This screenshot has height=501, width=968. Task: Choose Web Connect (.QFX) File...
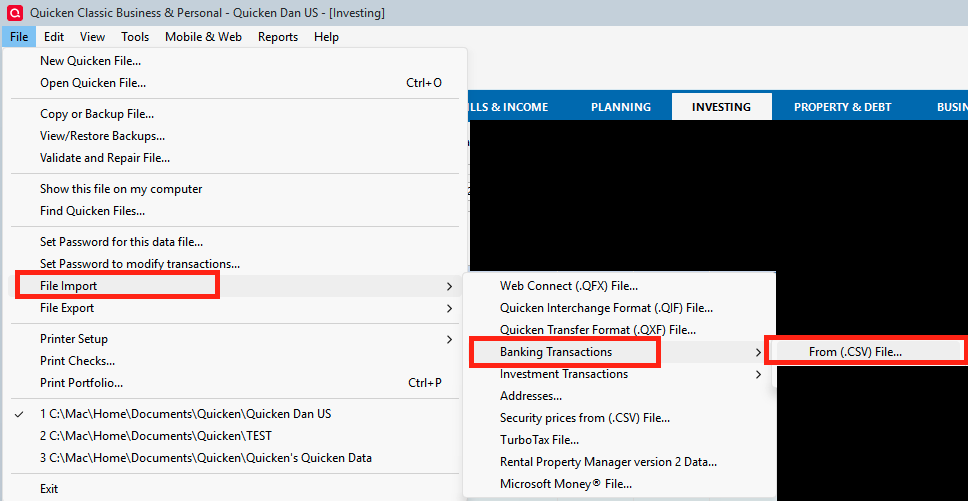click(619, 286)
